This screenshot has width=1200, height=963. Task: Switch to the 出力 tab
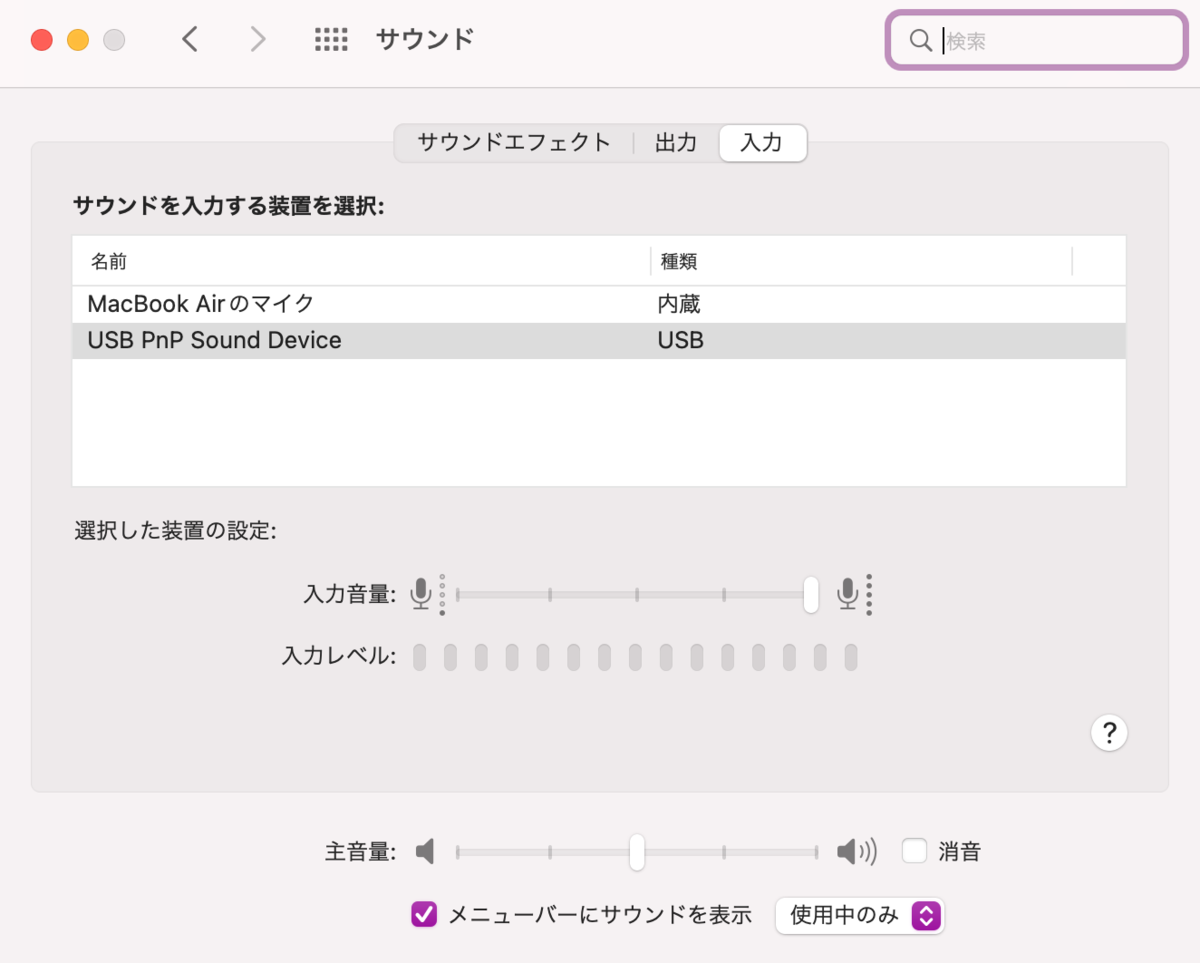676,143
